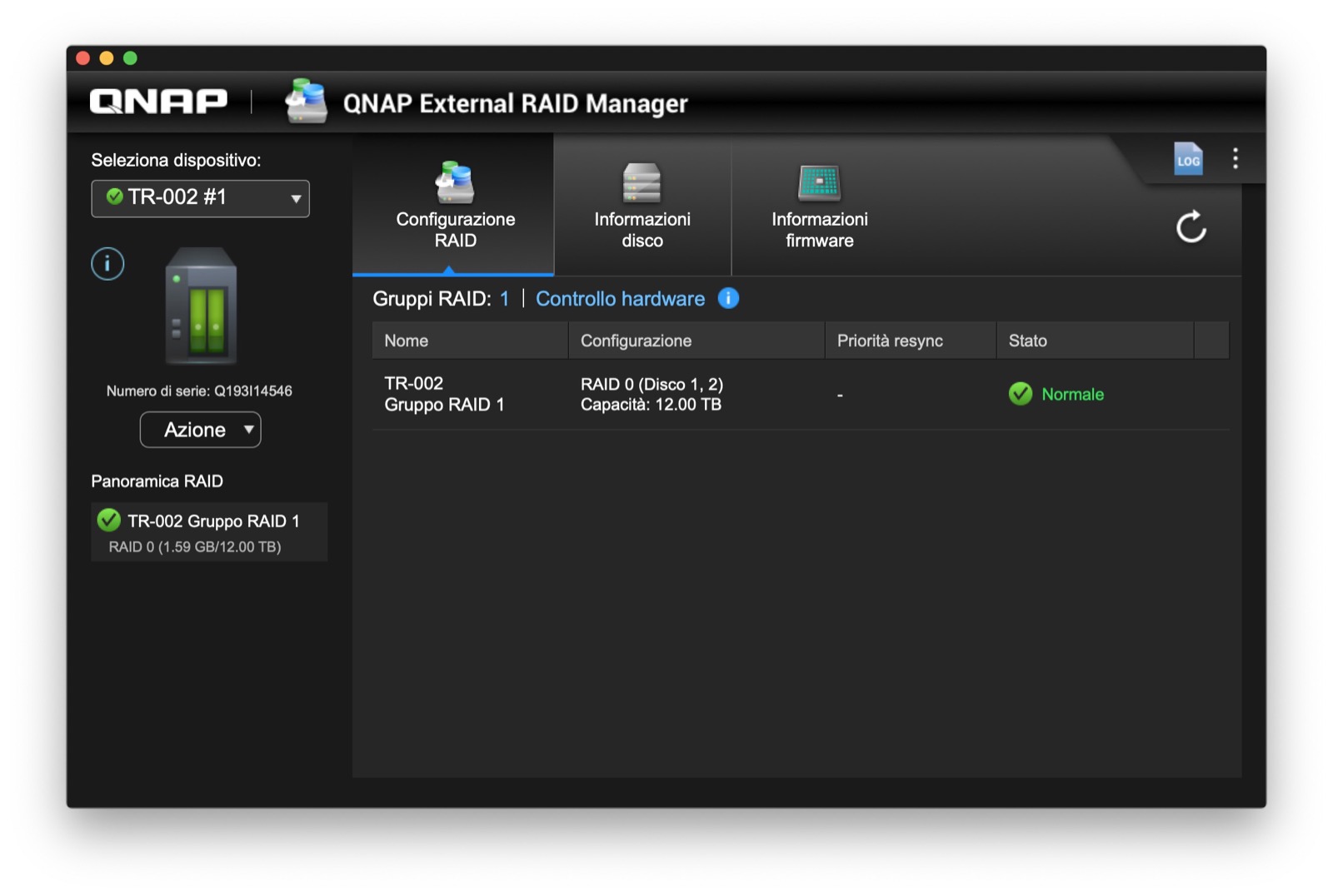Switch to the Configurazione RAID tab
This screenshot has height=896, width=1333.
point(454,205)
